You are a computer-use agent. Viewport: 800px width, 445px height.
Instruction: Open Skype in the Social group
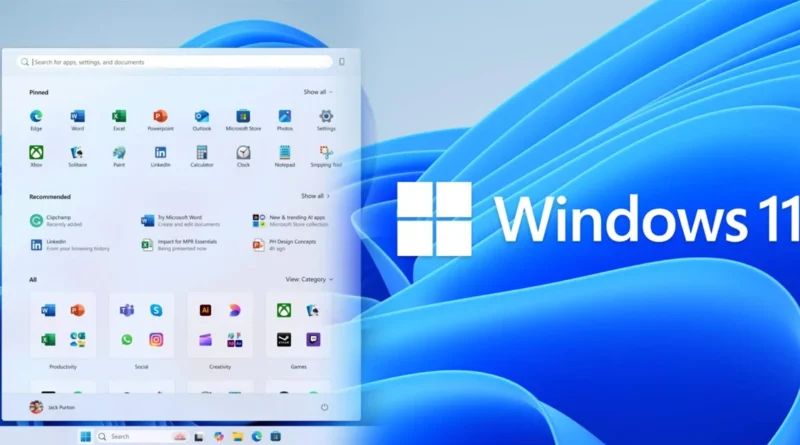point(156,310)
